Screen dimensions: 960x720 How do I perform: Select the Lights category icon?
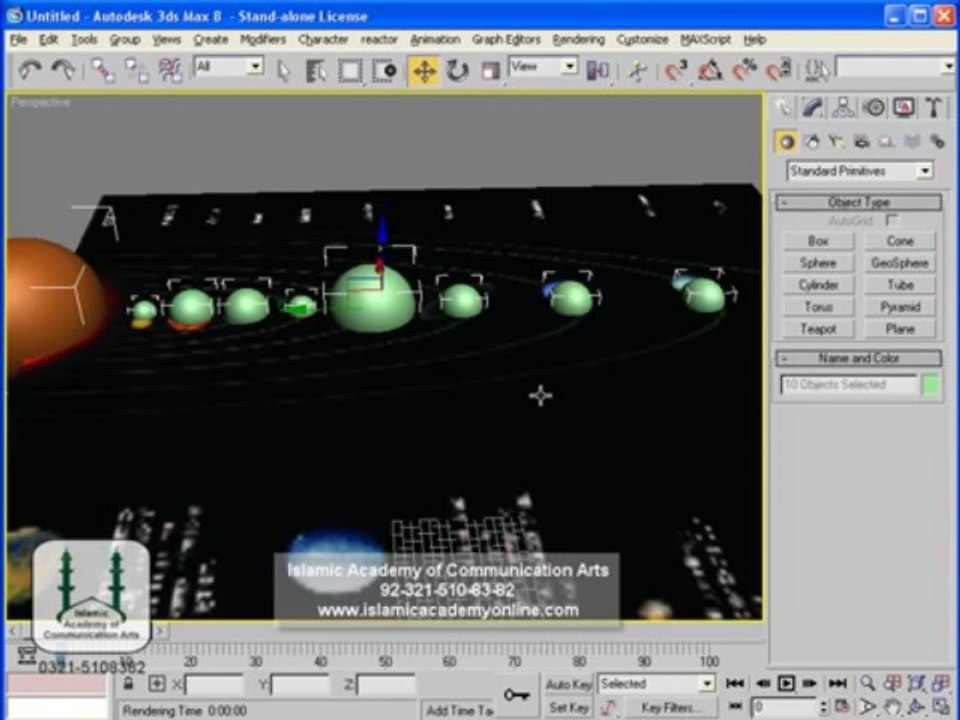click(x=836, y=142)
